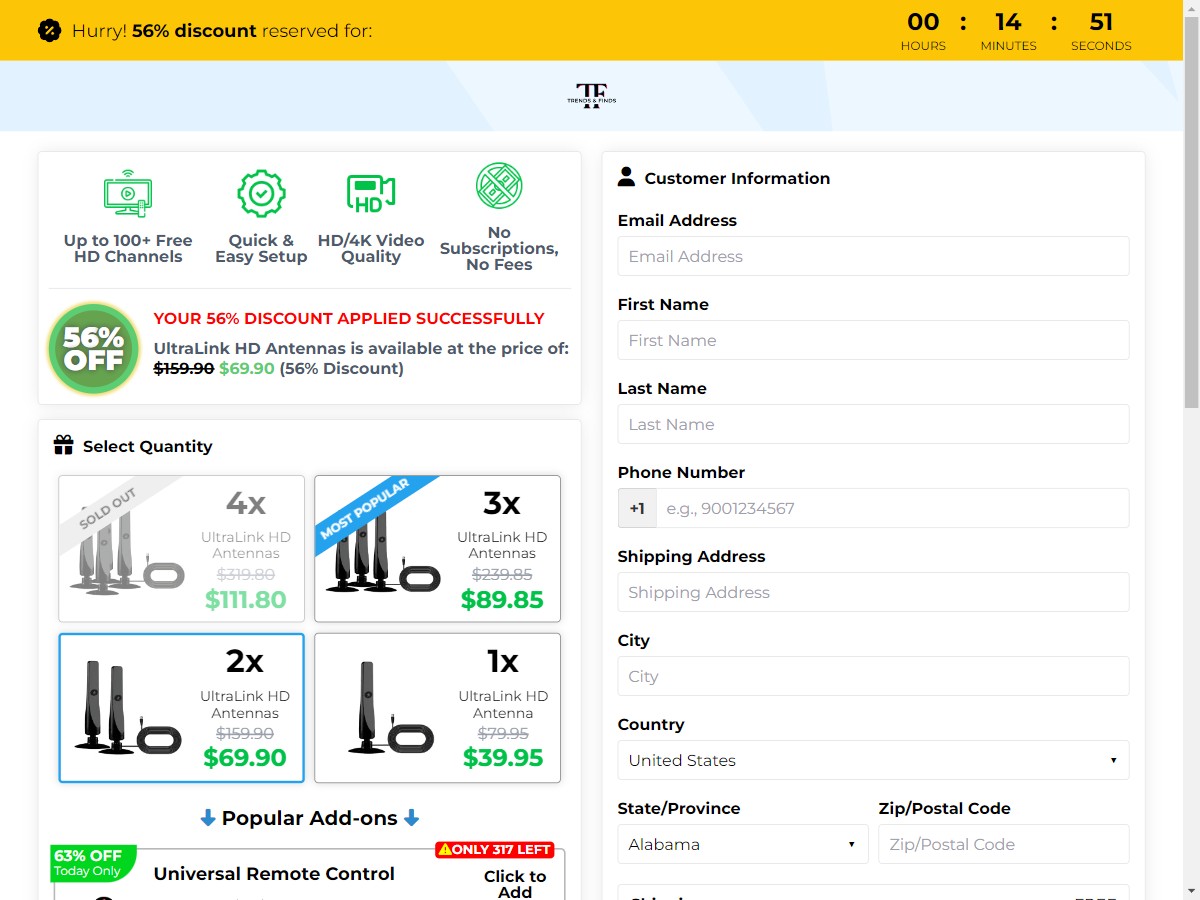Screen dimensions: 1200x900
Task: Click the Trends & Finds logo
Action: coord(590,95)
